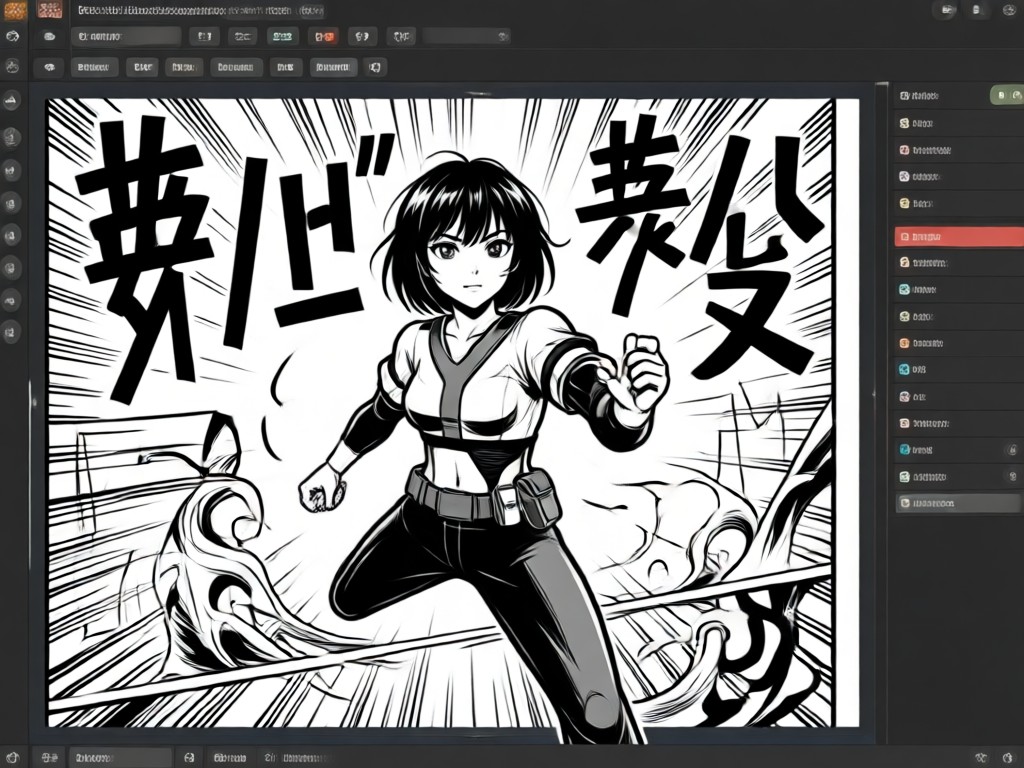Open the orange patterned app icon
The width and height of the screenshot is (1024, 768).
pos(14,10)
